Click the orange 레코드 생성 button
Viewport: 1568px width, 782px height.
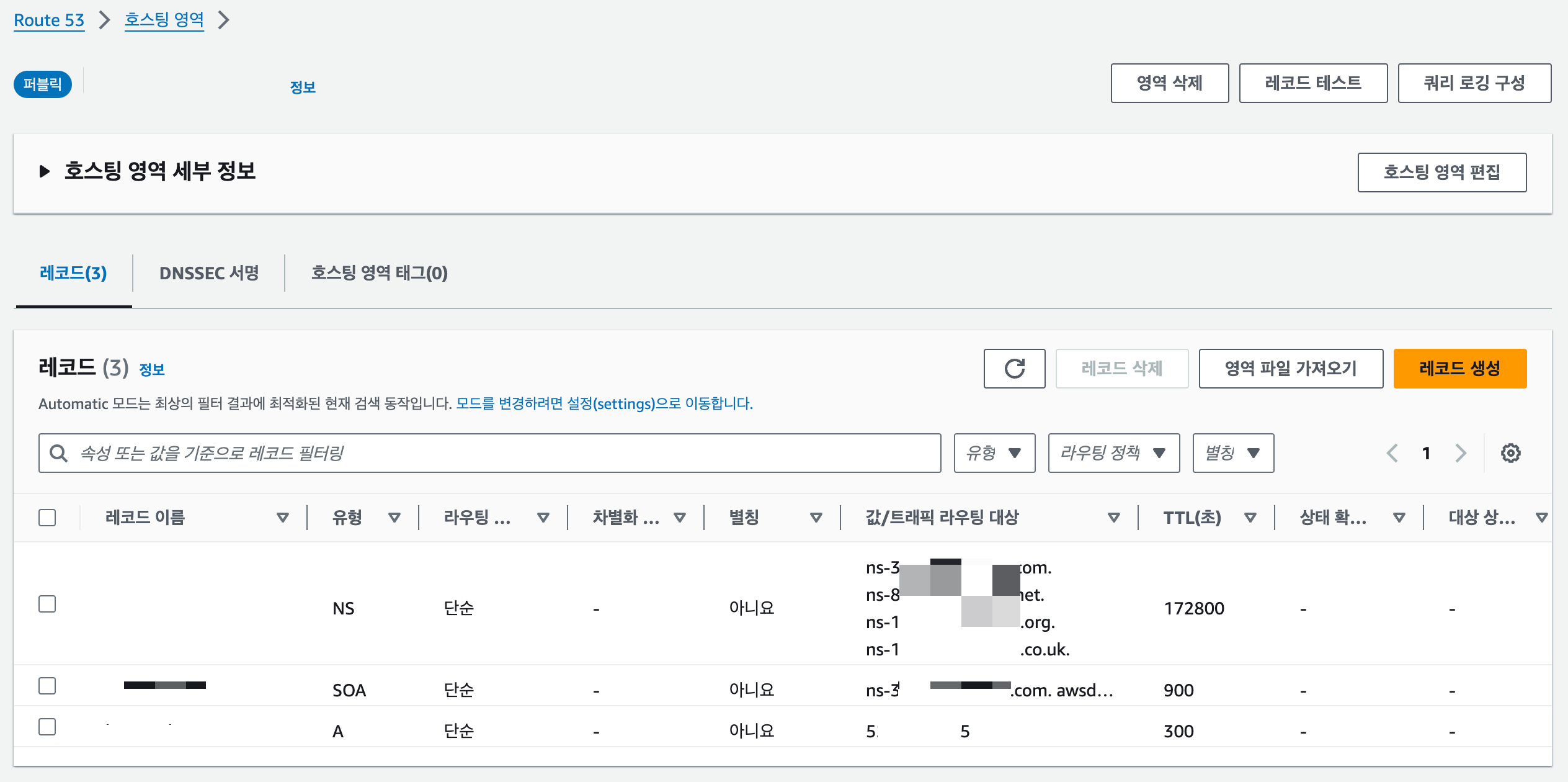(x=1459, y=369)
